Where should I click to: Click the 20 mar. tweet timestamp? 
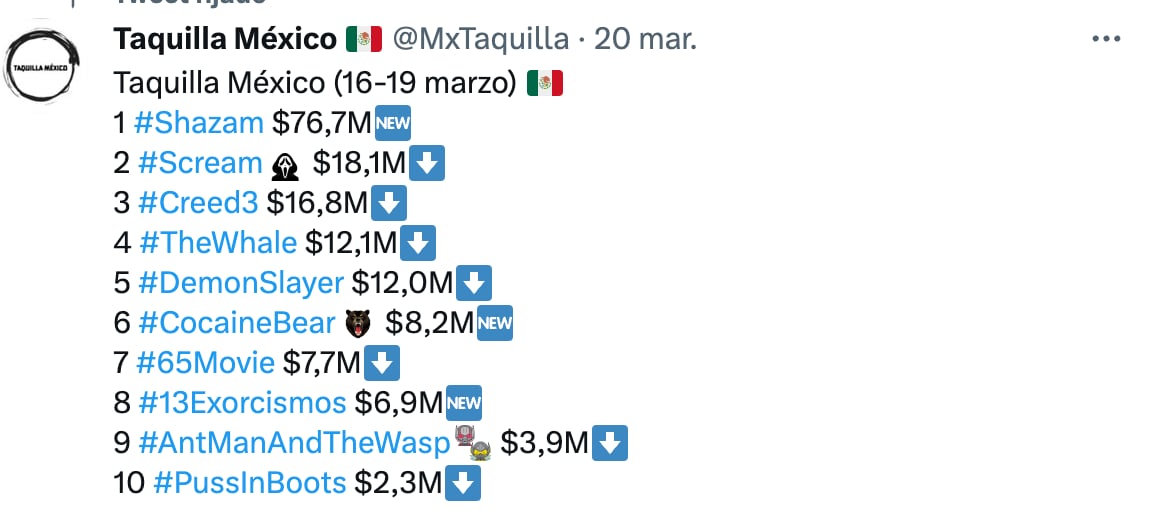click(645, 40)
